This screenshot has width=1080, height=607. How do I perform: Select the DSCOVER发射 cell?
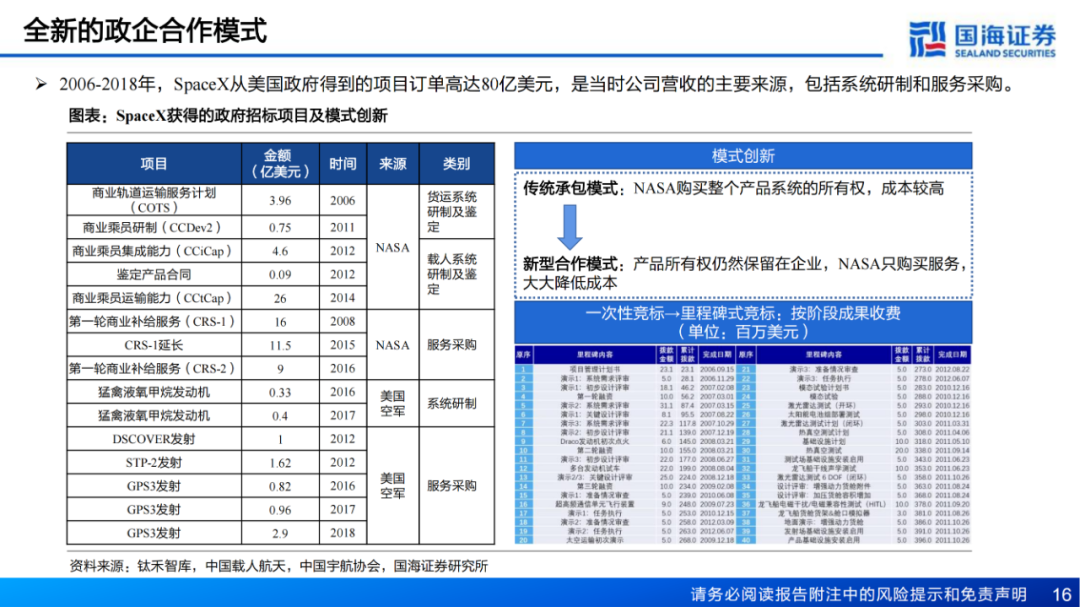tap(154, 439)
